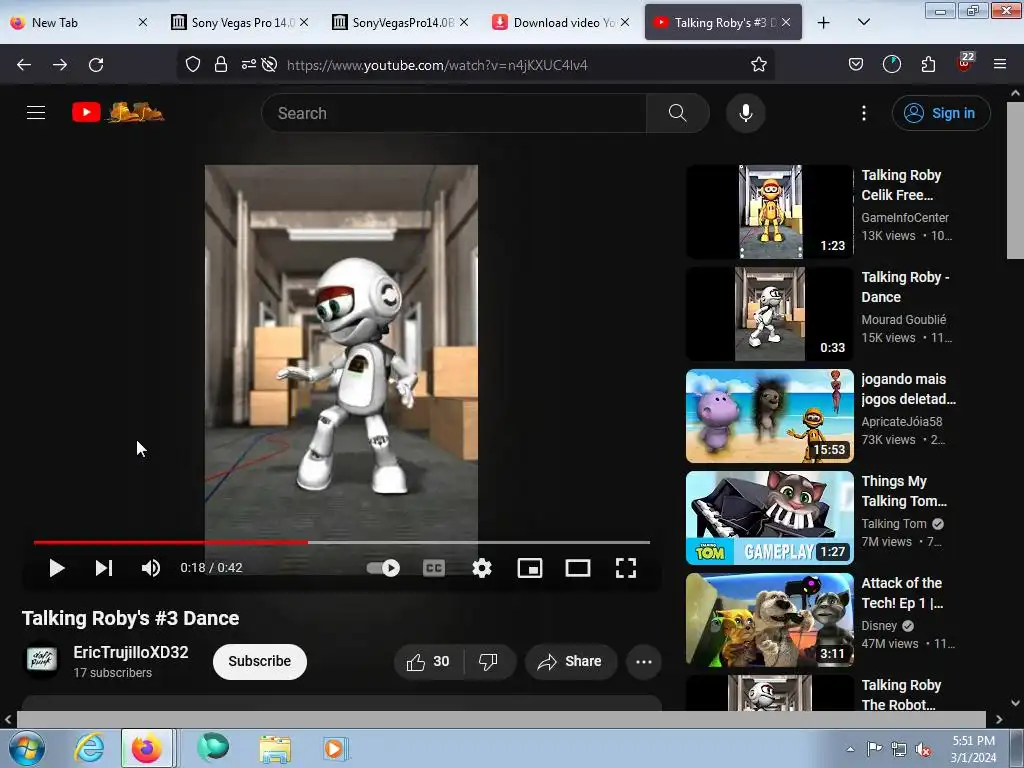Search with voice microphone button
Viewport: 1024px width, 768px height.
click(x=746, y=113)
